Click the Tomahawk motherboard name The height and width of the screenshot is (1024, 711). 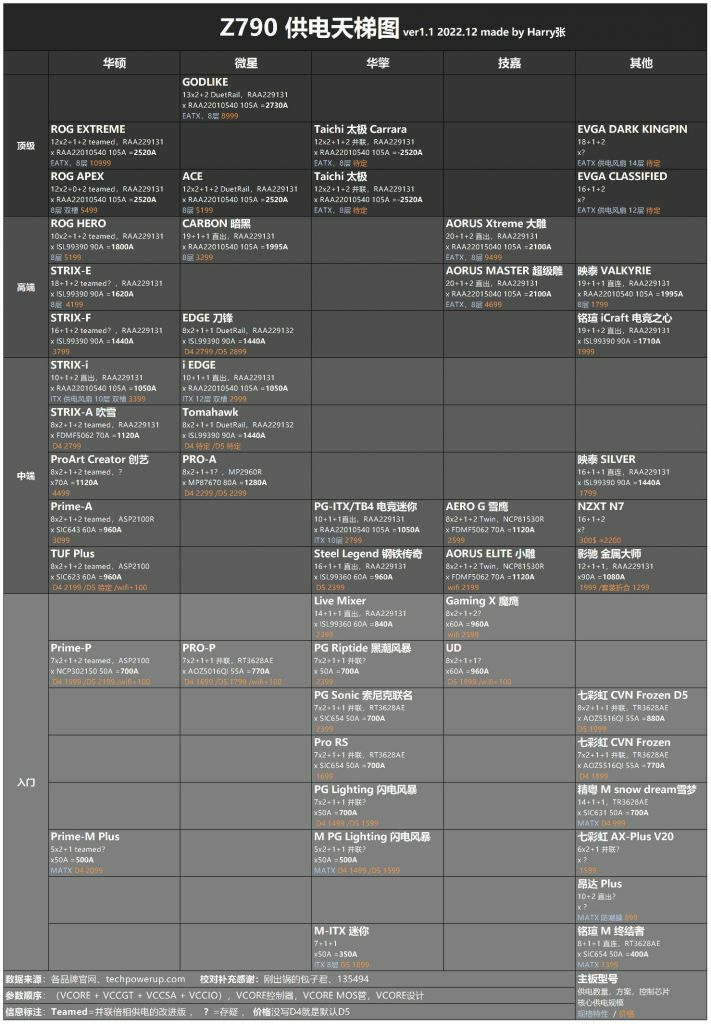click(x=209, y=412)
